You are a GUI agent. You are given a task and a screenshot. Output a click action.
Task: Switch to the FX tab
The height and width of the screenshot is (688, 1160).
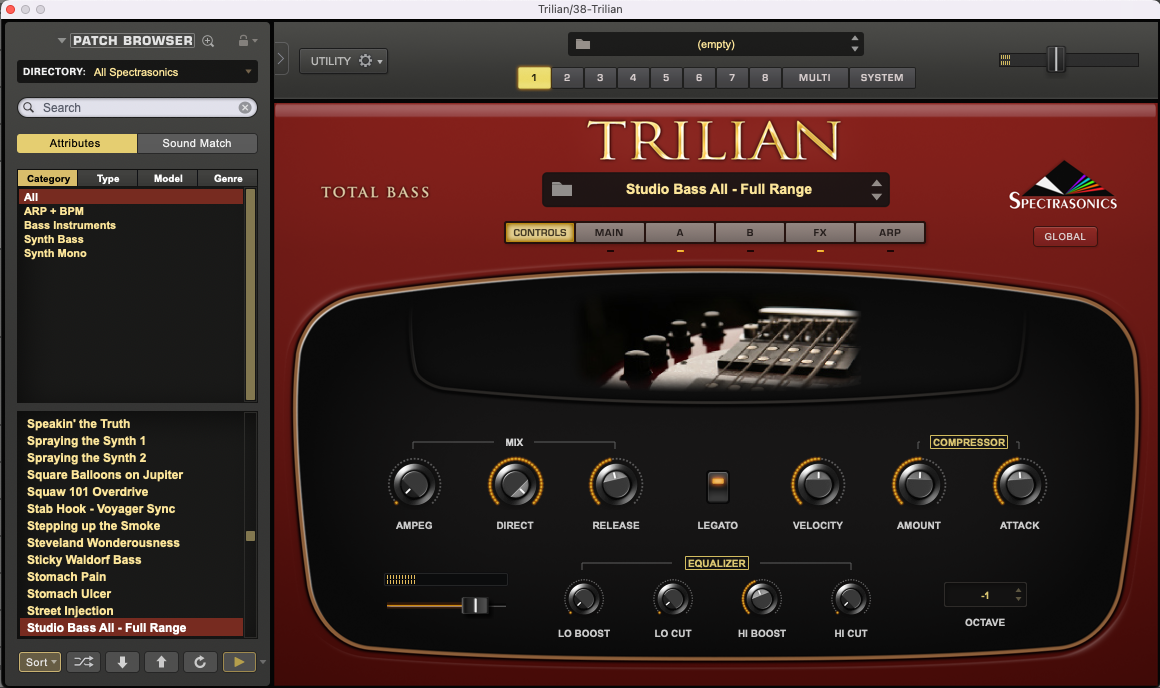click(x=820, y=232)
